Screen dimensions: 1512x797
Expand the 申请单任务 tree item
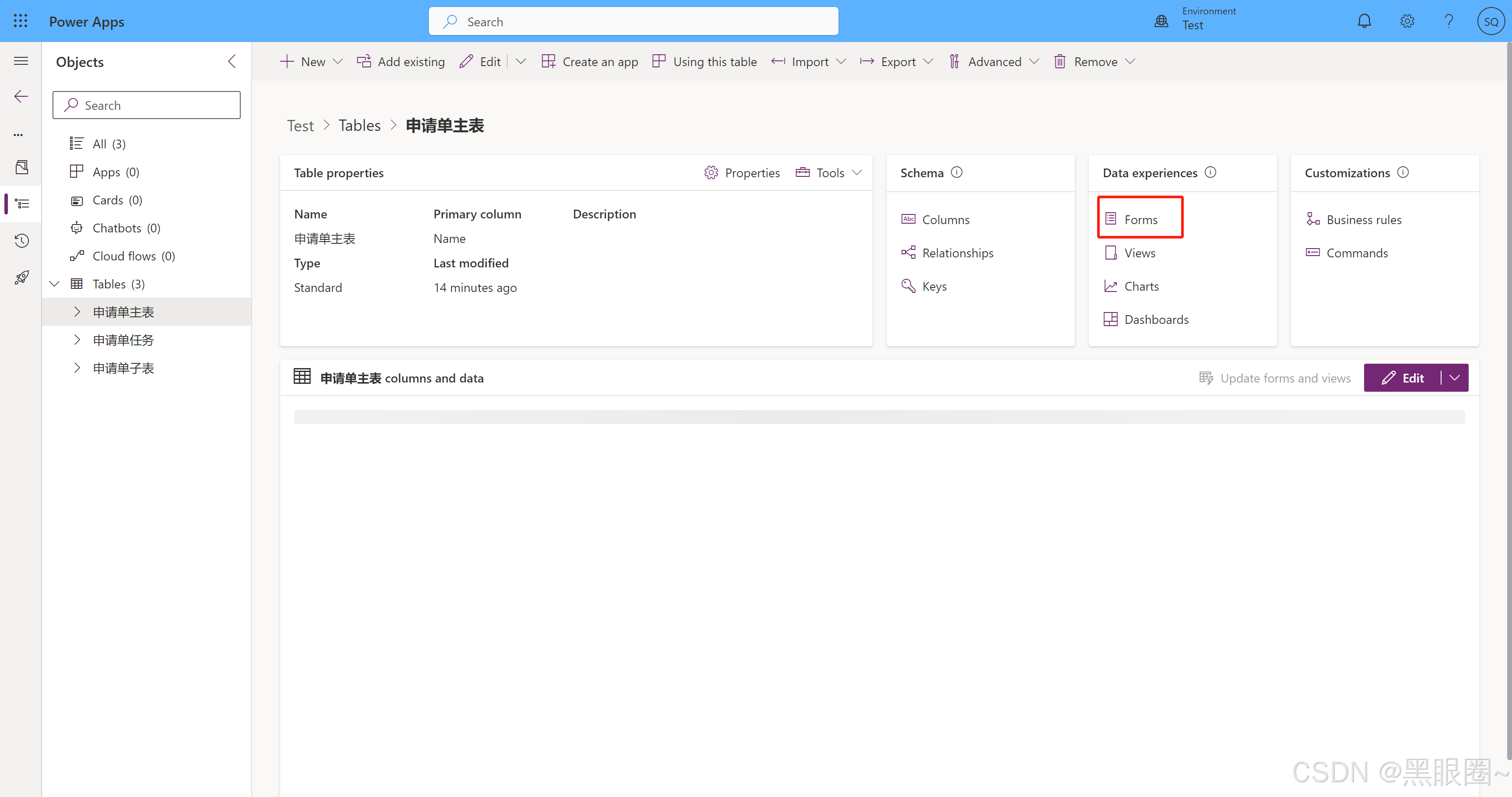click(x=77, y=339)
